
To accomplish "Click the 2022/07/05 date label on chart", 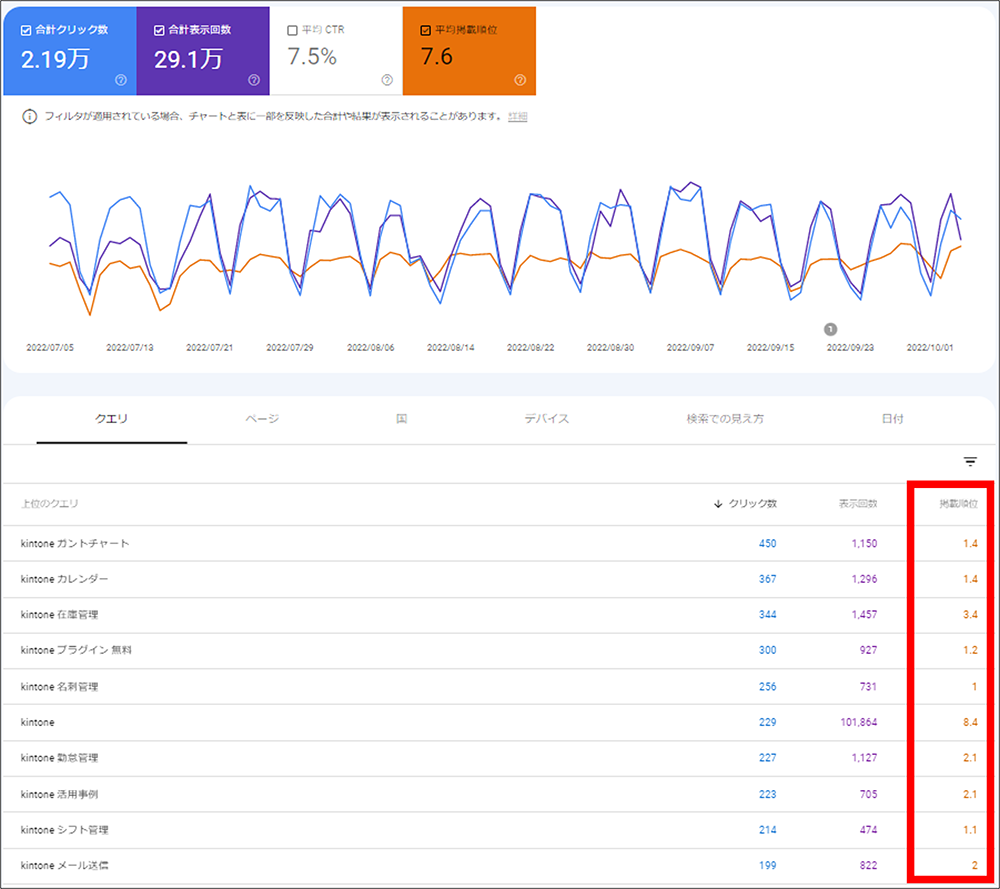I will coord(50,348).
